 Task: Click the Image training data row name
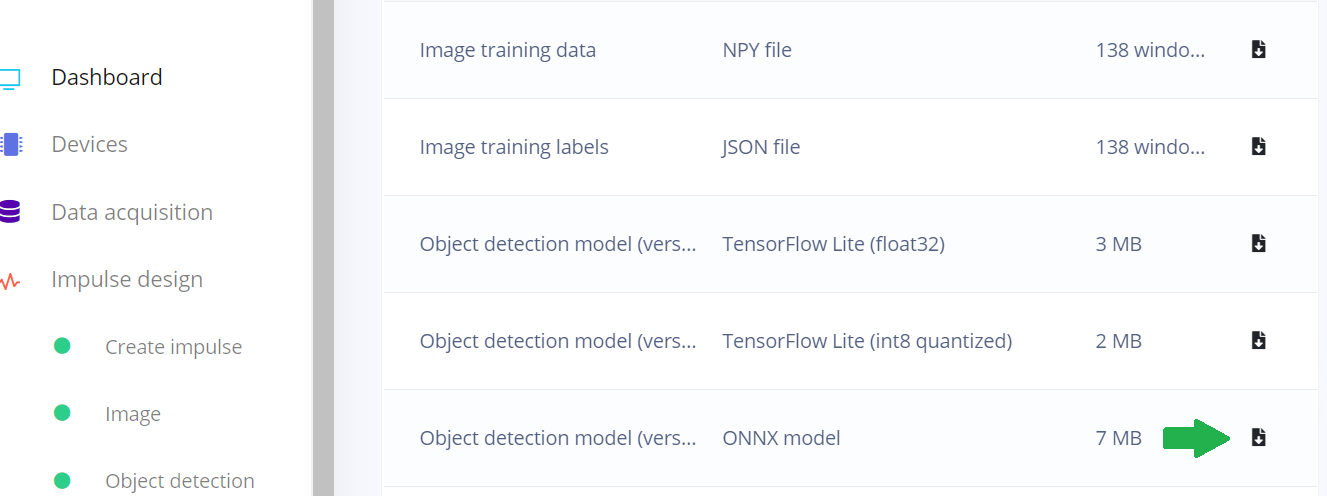point(507,49)
